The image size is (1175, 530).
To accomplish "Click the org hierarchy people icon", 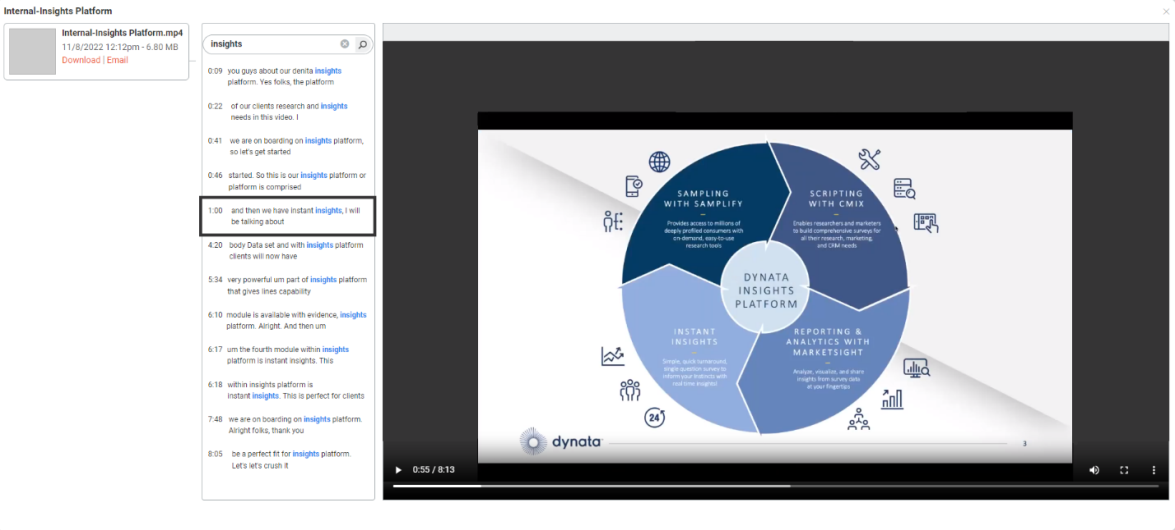I will click(859, 420).
